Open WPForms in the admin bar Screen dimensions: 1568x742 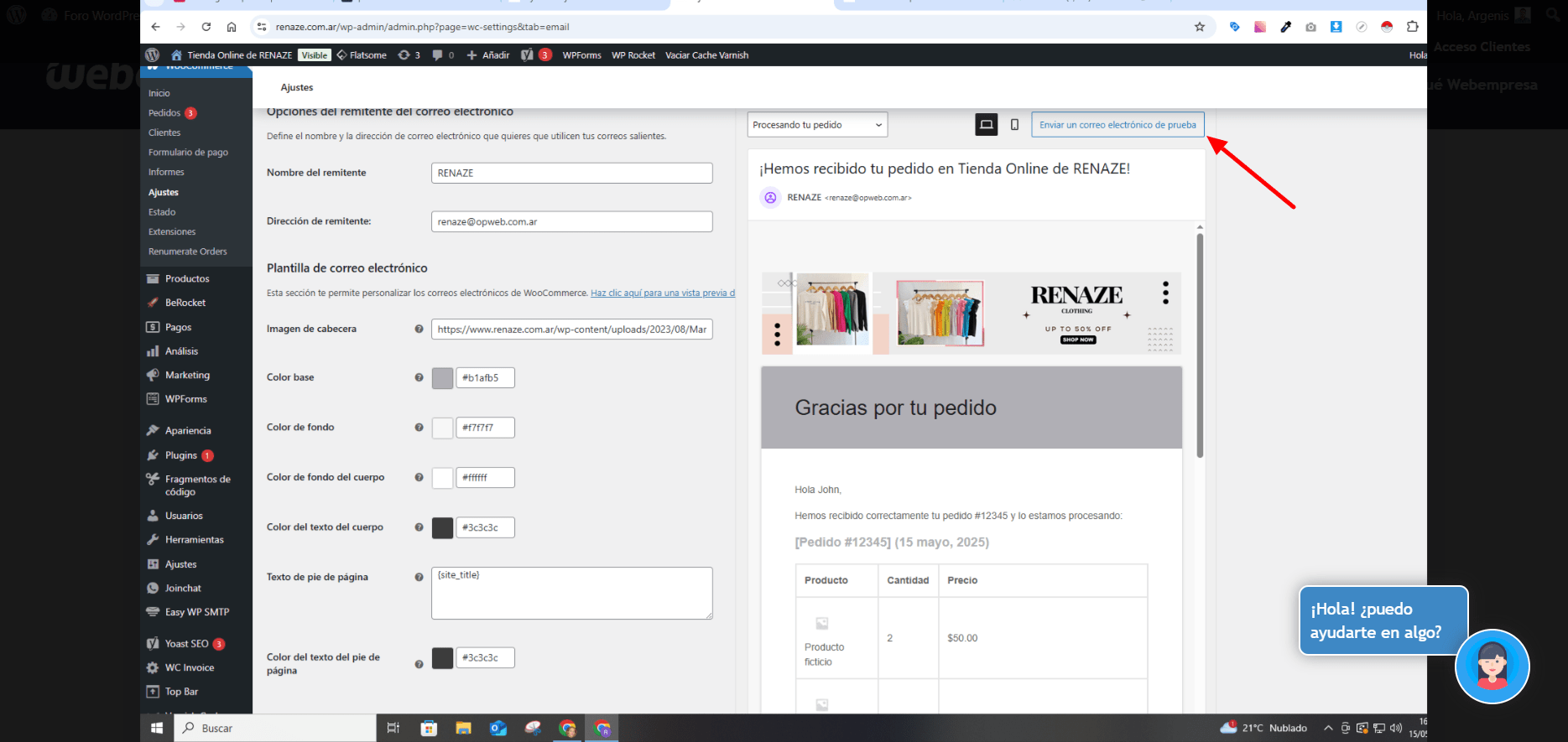coord(581,55)
